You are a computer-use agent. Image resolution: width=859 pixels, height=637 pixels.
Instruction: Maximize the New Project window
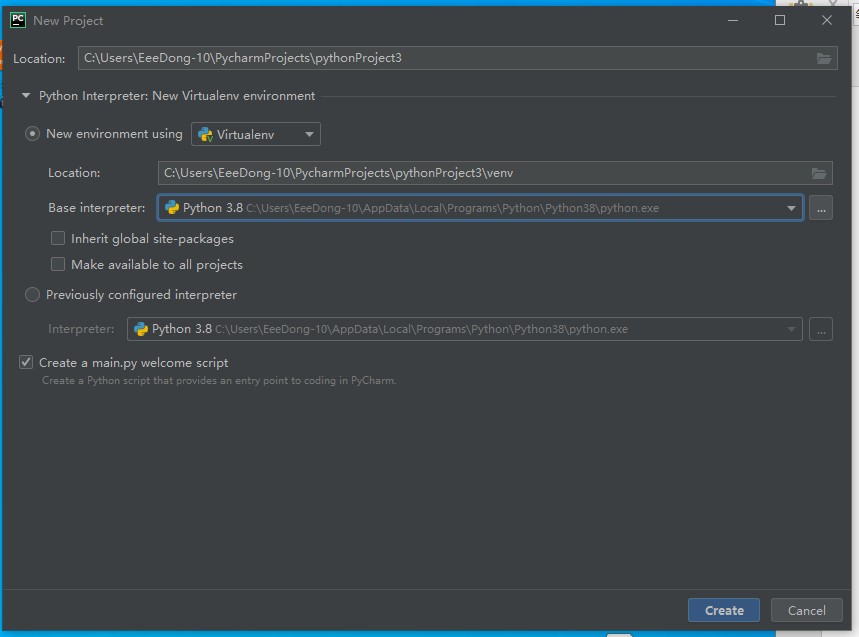point(780,20)
